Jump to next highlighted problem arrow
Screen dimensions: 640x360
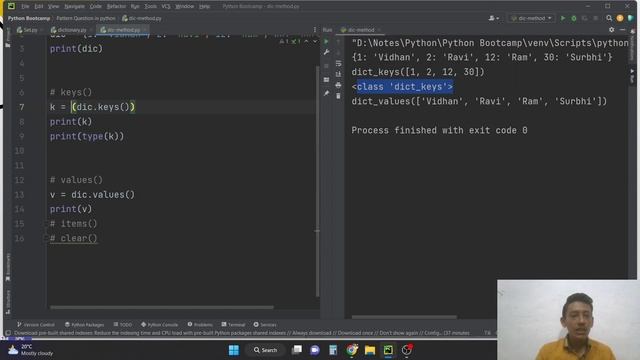click(x=315, y=42)
